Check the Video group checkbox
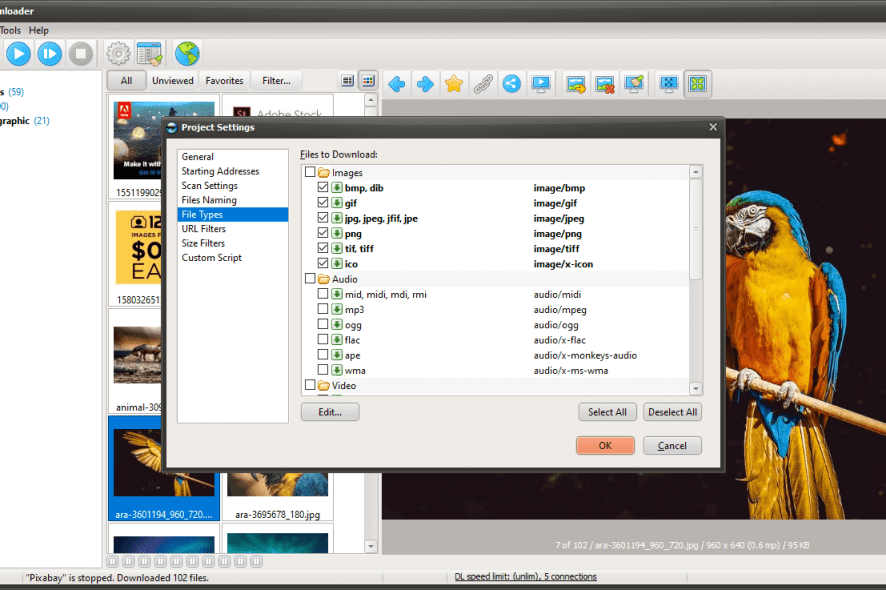 point(310,385)
